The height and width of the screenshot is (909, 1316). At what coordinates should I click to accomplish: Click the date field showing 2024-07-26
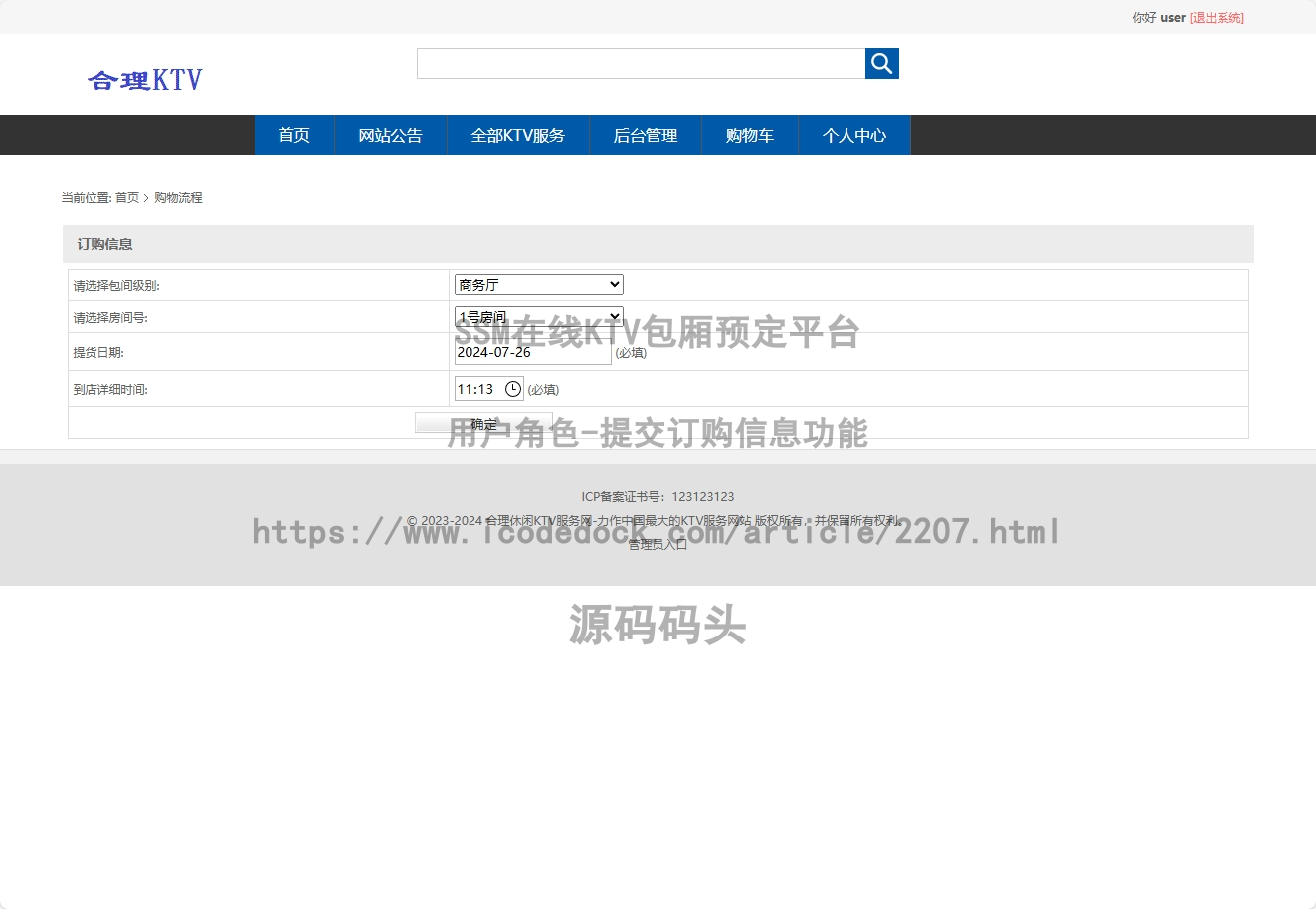[532, 352]
